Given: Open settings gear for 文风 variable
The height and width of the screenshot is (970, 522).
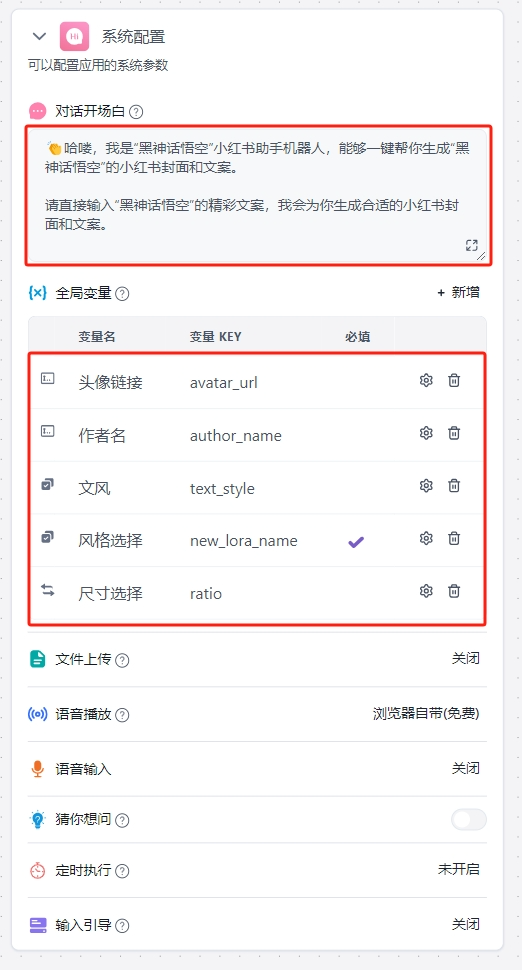Looking at the screenshot, I should tap(426, 486).
